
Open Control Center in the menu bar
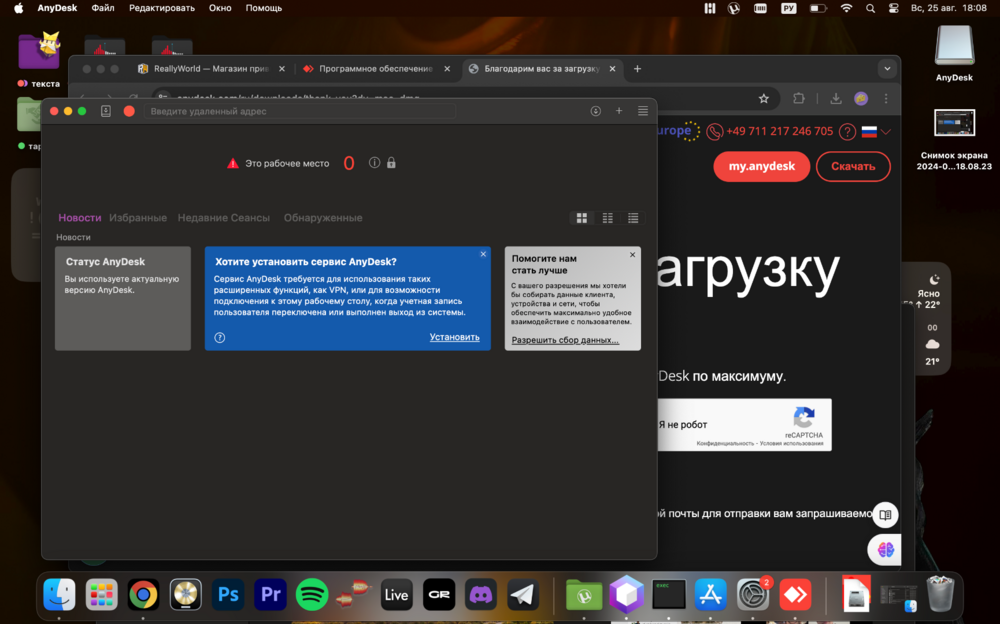[893, 8]
